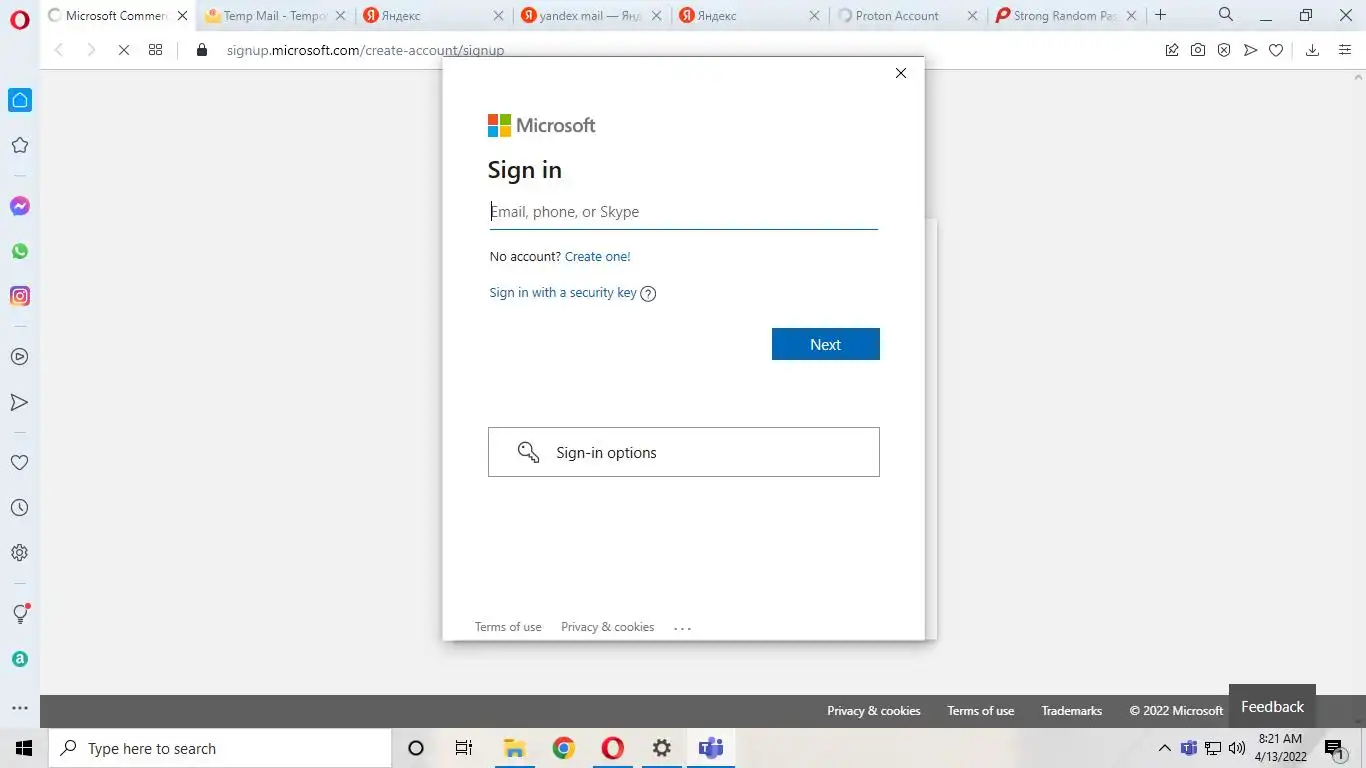Viewport: 1366px width, 768px height.
Task: Click Sign in with a security key
Action: pyautogui.click(x=563, y=293)
